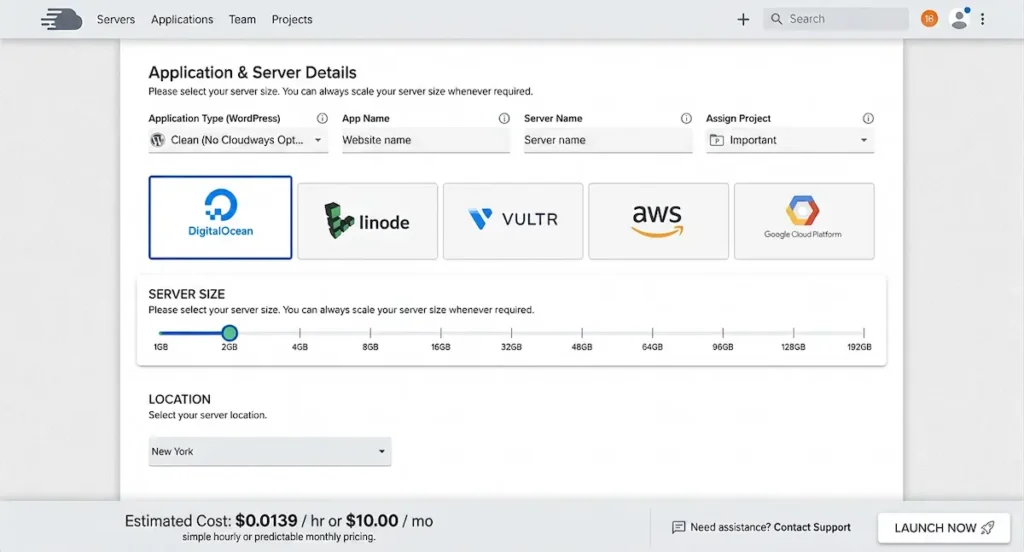Click App Name info icon
Viewport: 1024px width, 552px height.
(x=504, y=118)
